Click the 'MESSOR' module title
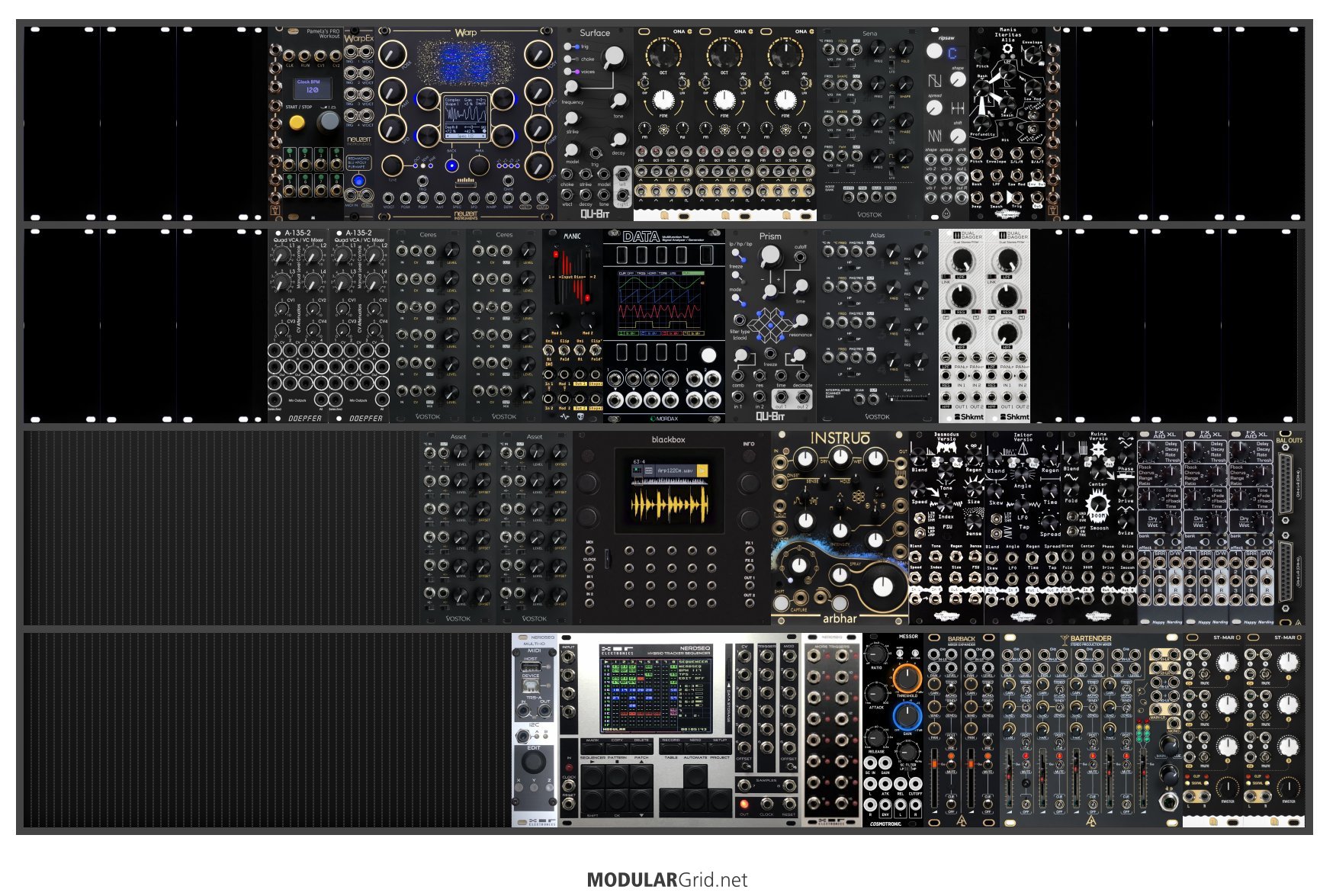 [908, 636]
